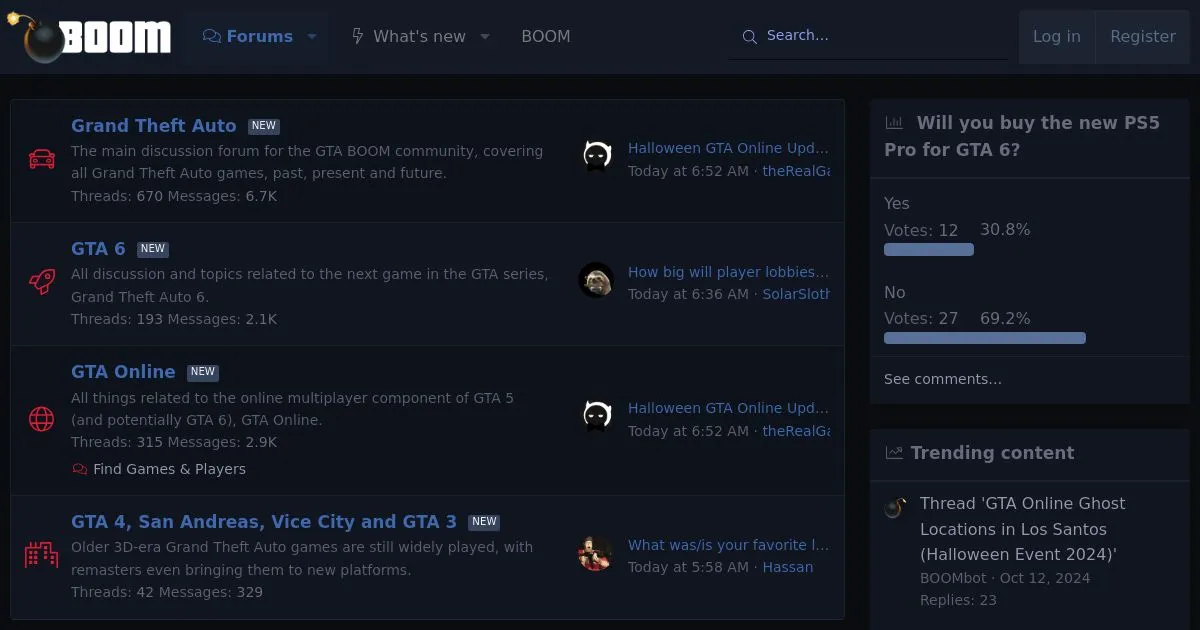Open GTA Online Ghost Locations trending thread
The width and height of the screenshot is (1200, 630).
pyautogui.click(x=1022, y=529)
